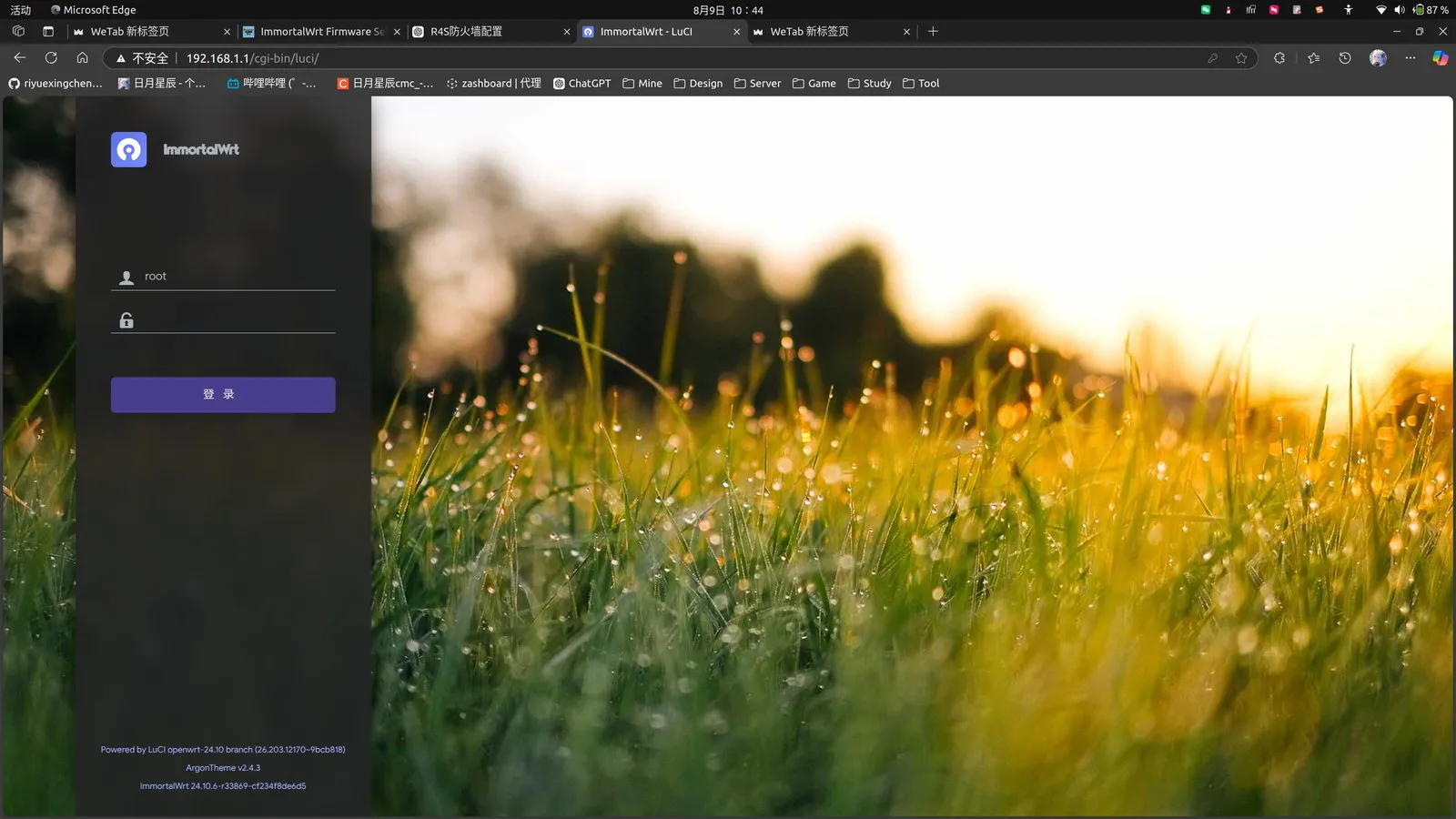
Task: Open the ArgonTheme v2.4.3 link
Action: [x=223, y=768]
